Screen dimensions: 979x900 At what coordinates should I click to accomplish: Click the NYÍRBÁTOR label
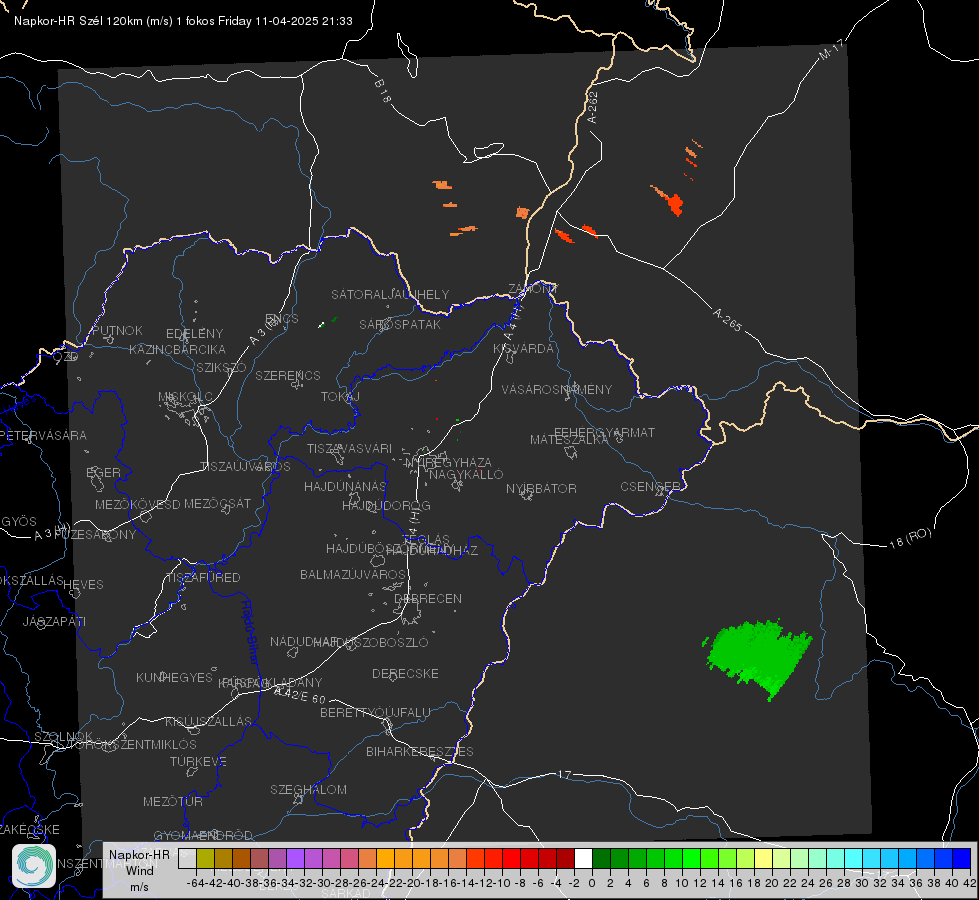pyautogui.click(x=541, y=488)
